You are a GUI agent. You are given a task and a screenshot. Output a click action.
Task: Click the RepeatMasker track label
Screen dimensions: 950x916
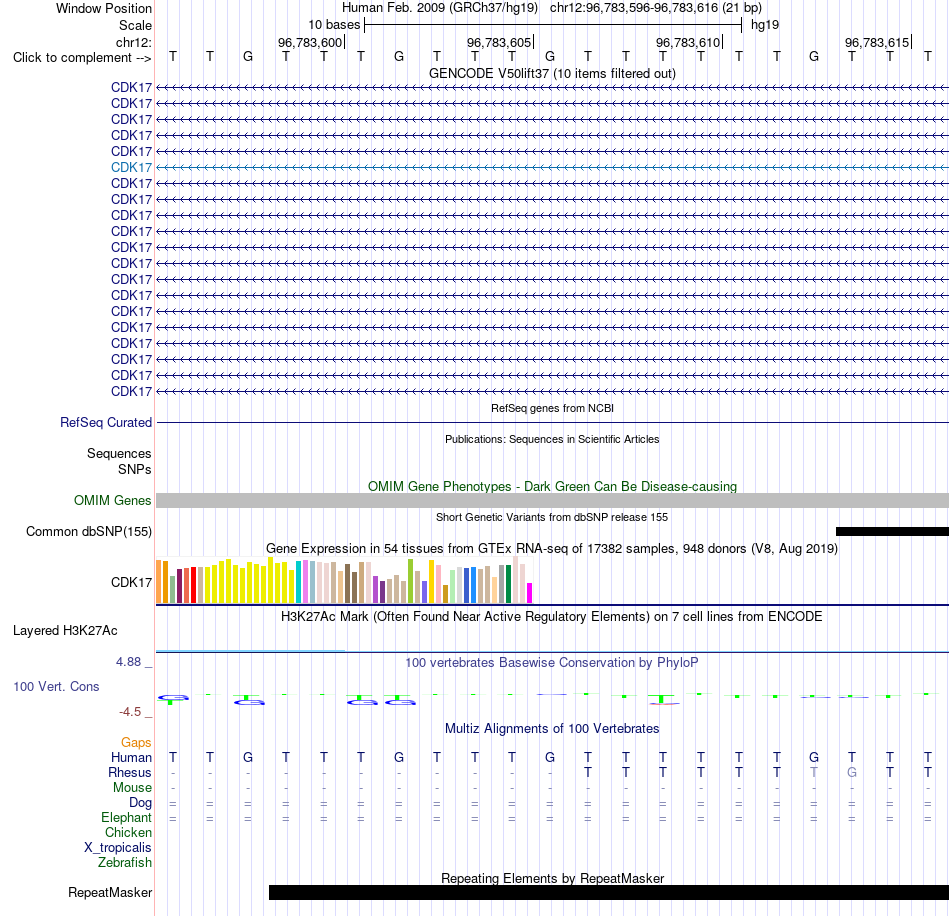(x=110, y=892)
